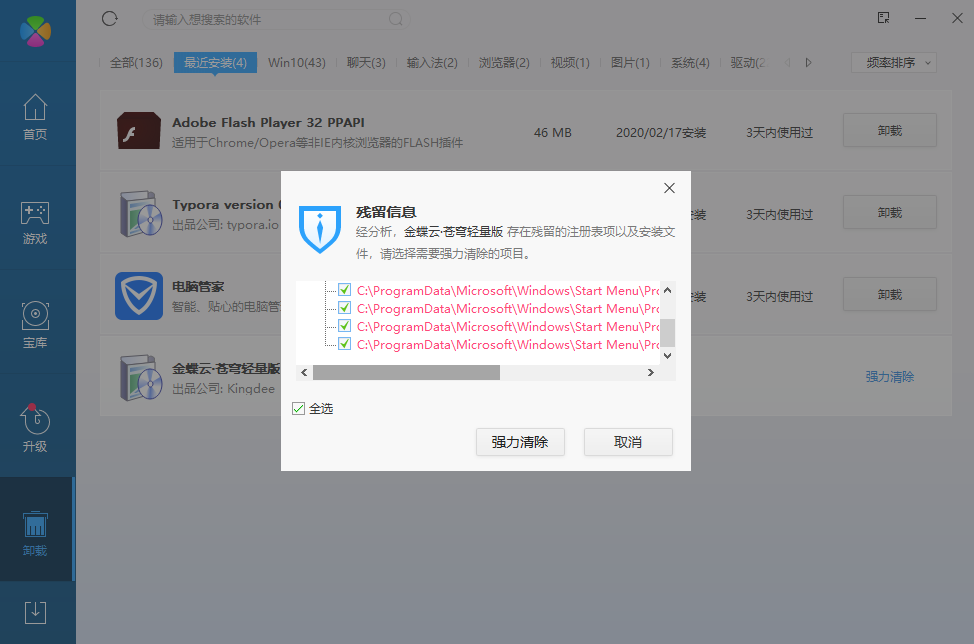This screenshot has width=974, height=644.
Task: Open the 频率排序 sort dropdown
Action: [893, 63]
